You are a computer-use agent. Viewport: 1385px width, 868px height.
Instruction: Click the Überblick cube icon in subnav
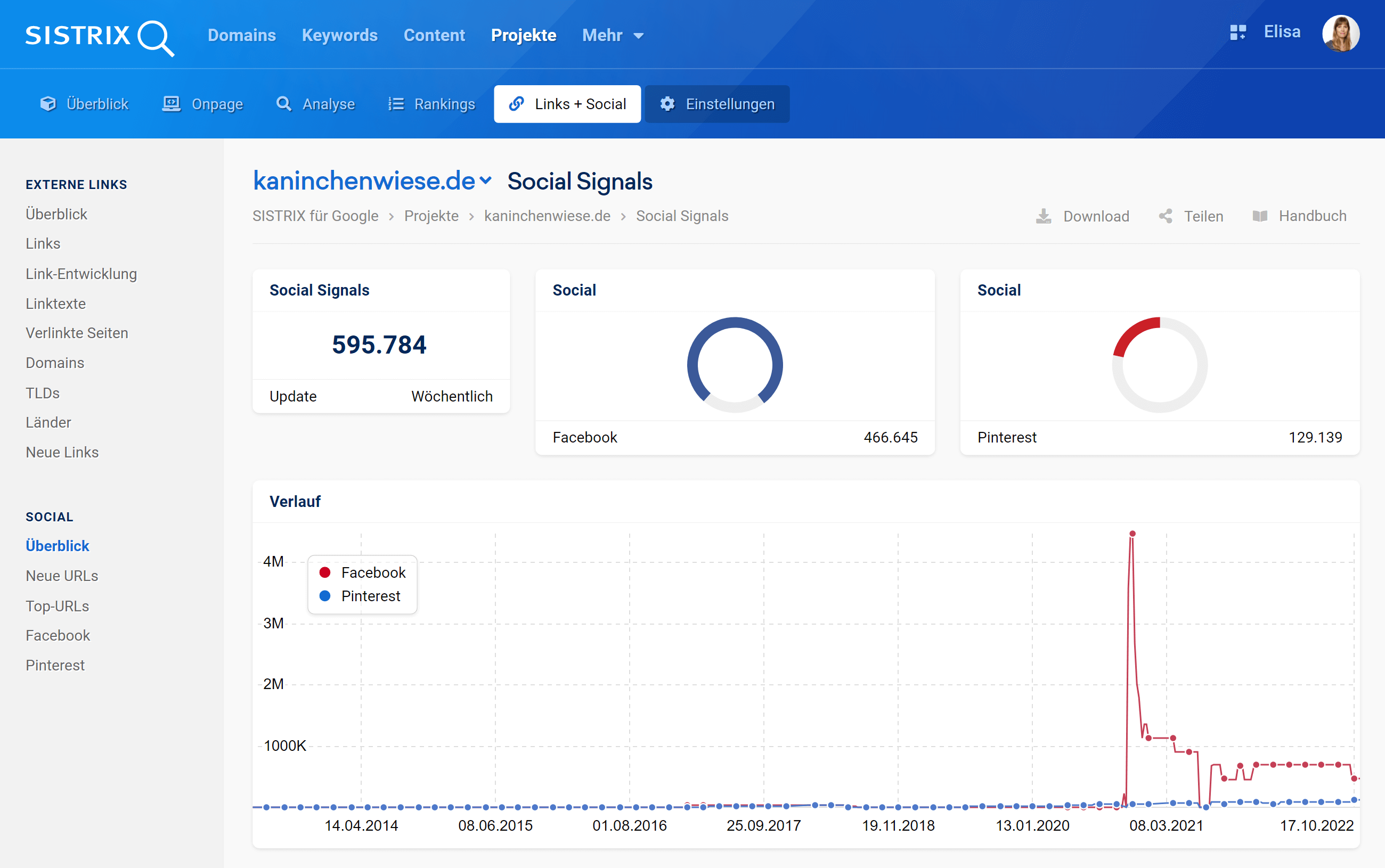pyautogui.click(x=48, y=104)
